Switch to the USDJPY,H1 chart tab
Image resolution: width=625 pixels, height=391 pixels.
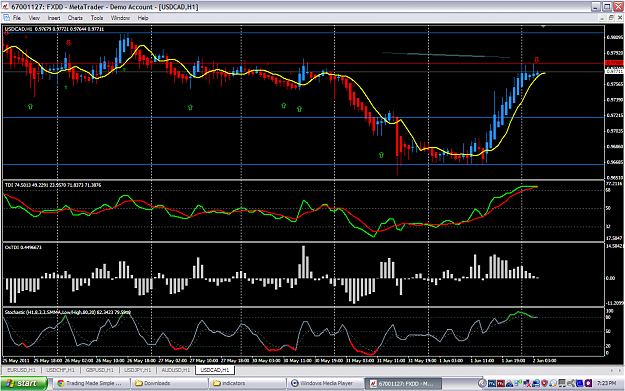pos(138,370)
